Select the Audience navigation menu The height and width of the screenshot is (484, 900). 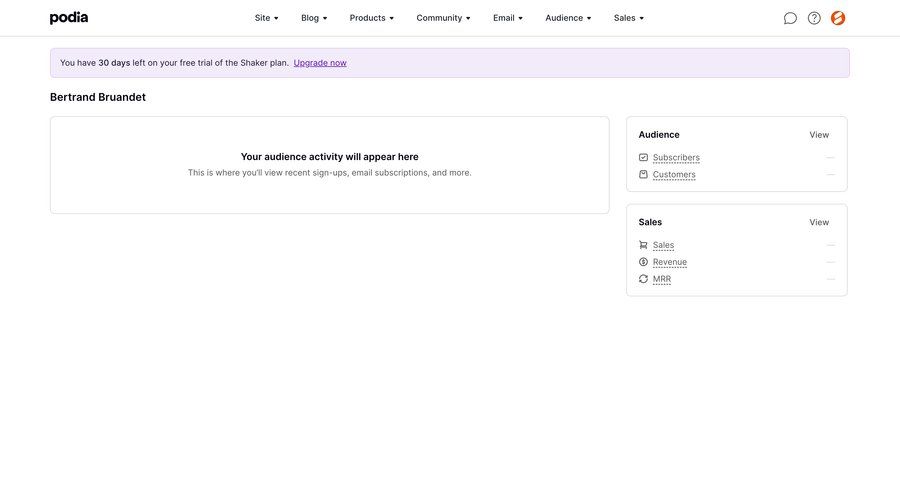pos(568,18)
